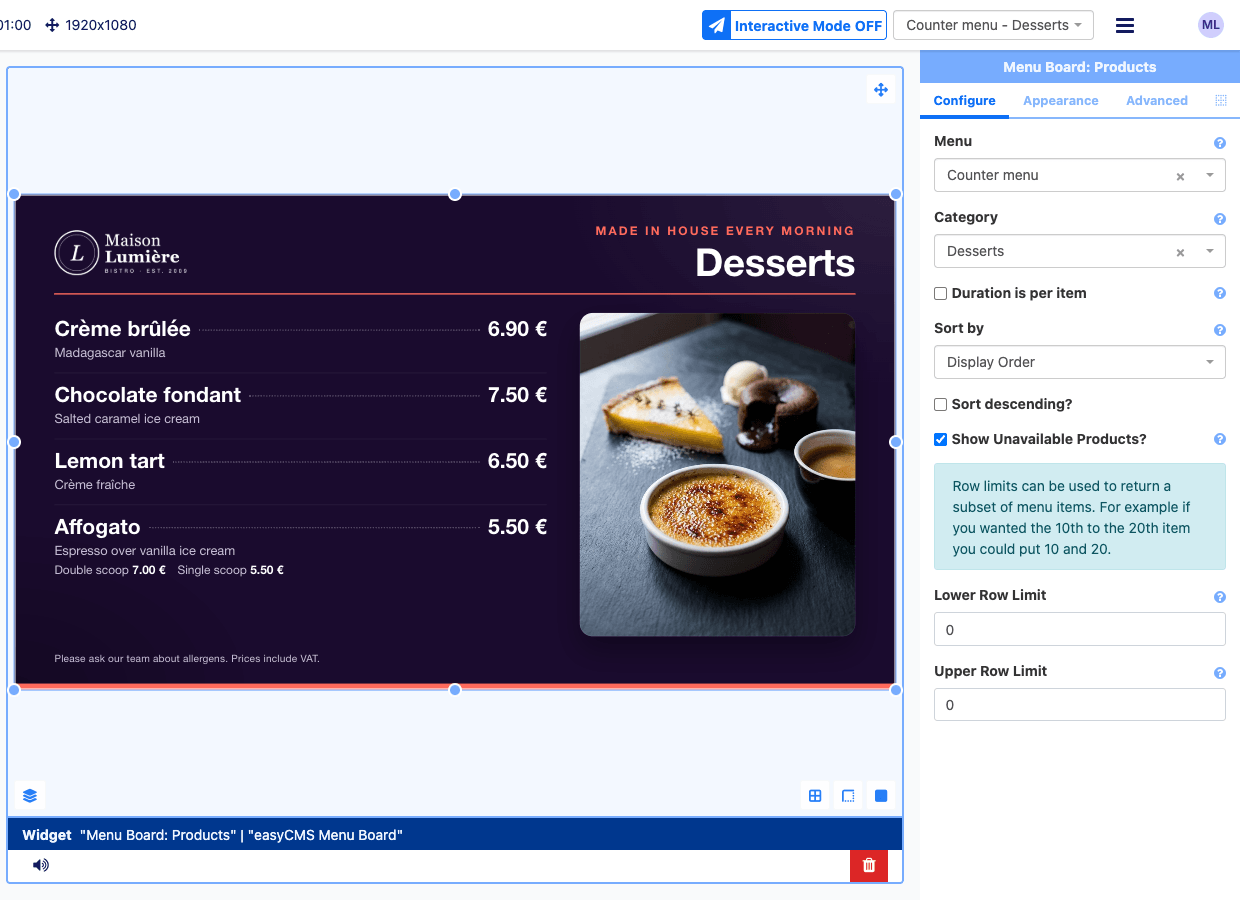Clear the Counter menu selection

(x=1180, y=176)
